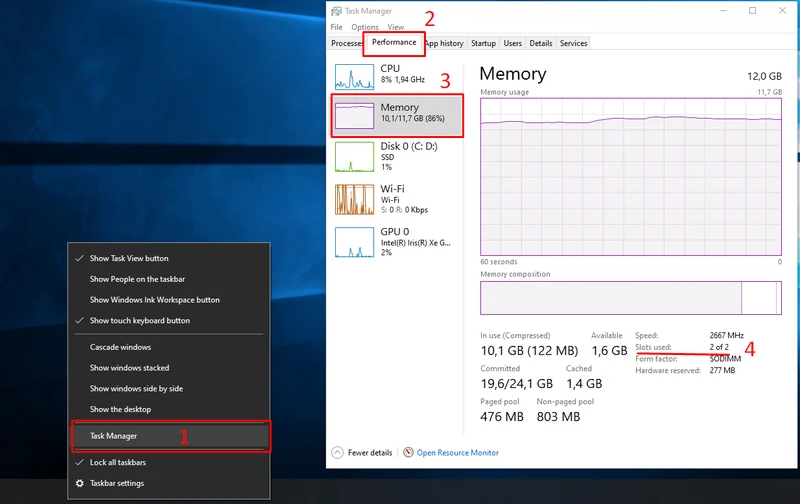800x504 pixels.
Task: Maximize the Task Manager window
Action: pos(753,11)
